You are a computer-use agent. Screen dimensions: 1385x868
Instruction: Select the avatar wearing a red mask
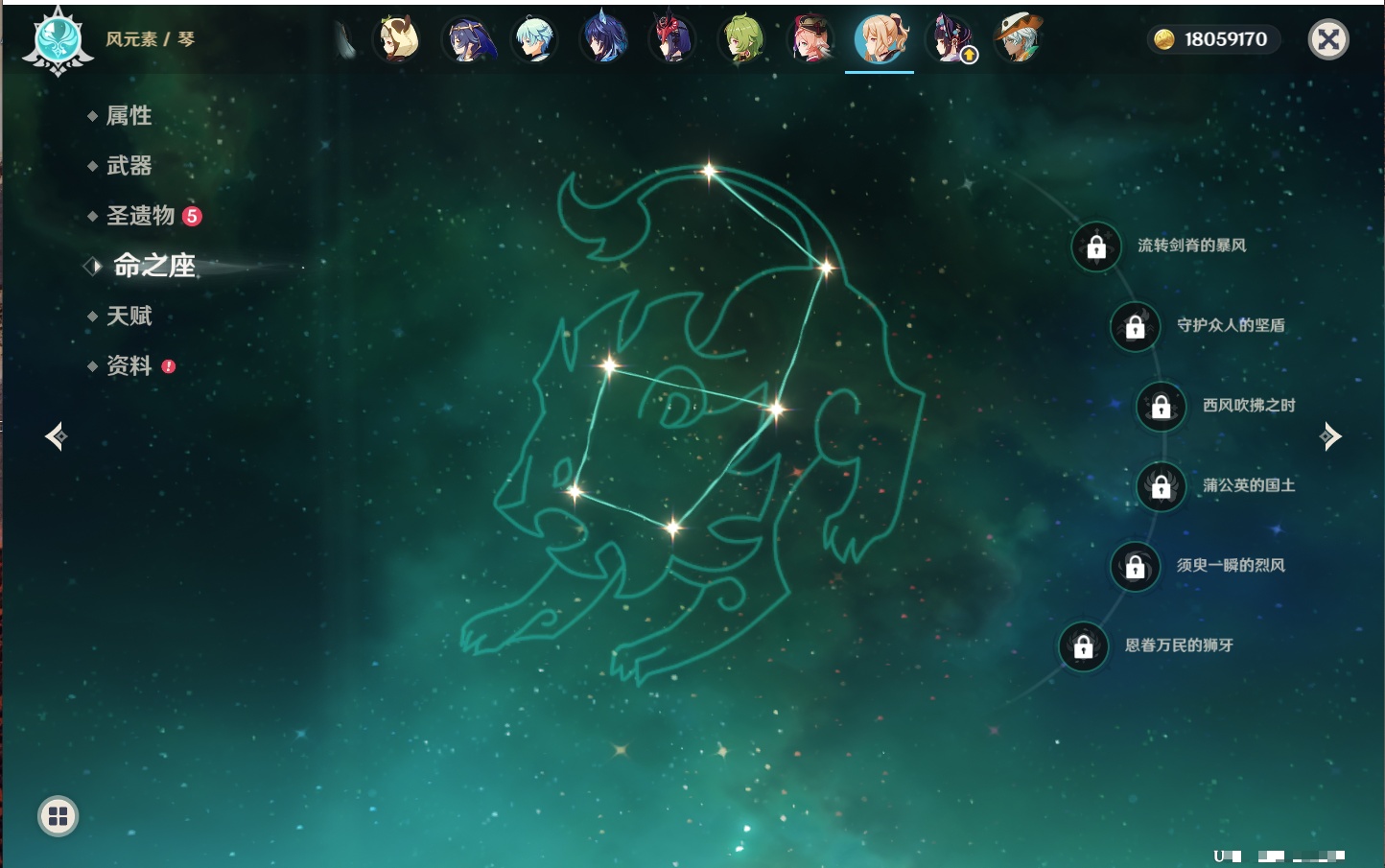coord(672,39)
